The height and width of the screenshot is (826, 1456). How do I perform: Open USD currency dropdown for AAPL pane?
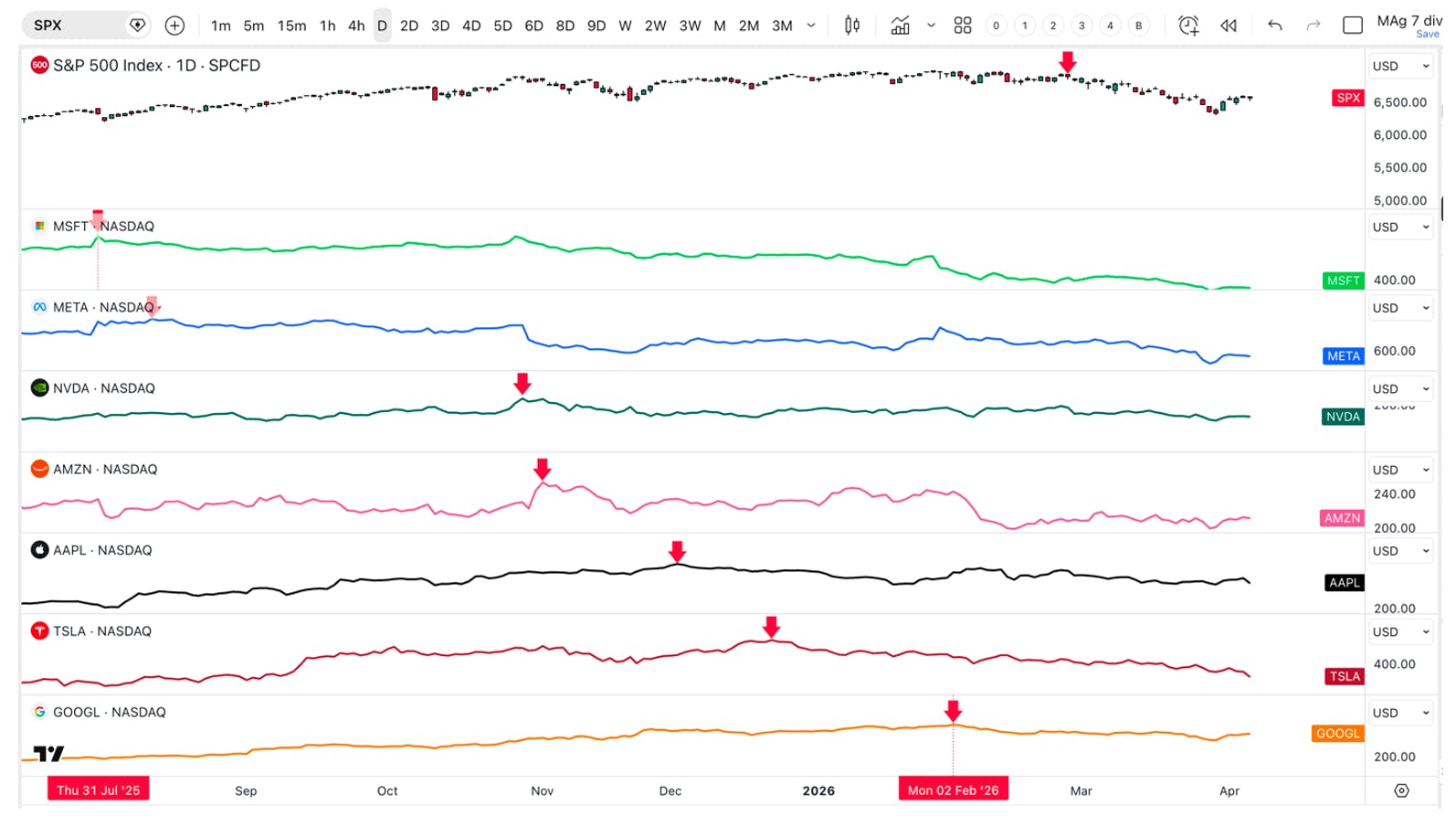[x=1400, y=551]
